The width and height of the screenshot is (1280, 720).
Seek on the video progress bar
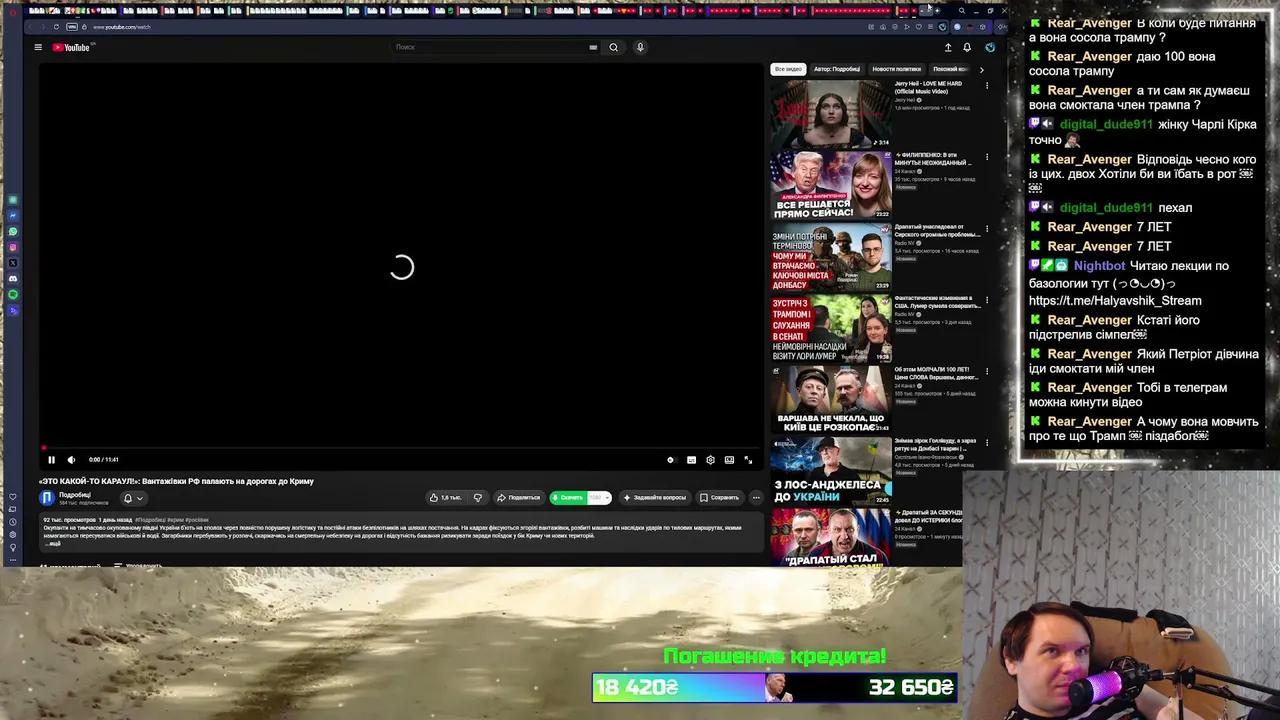401,449
